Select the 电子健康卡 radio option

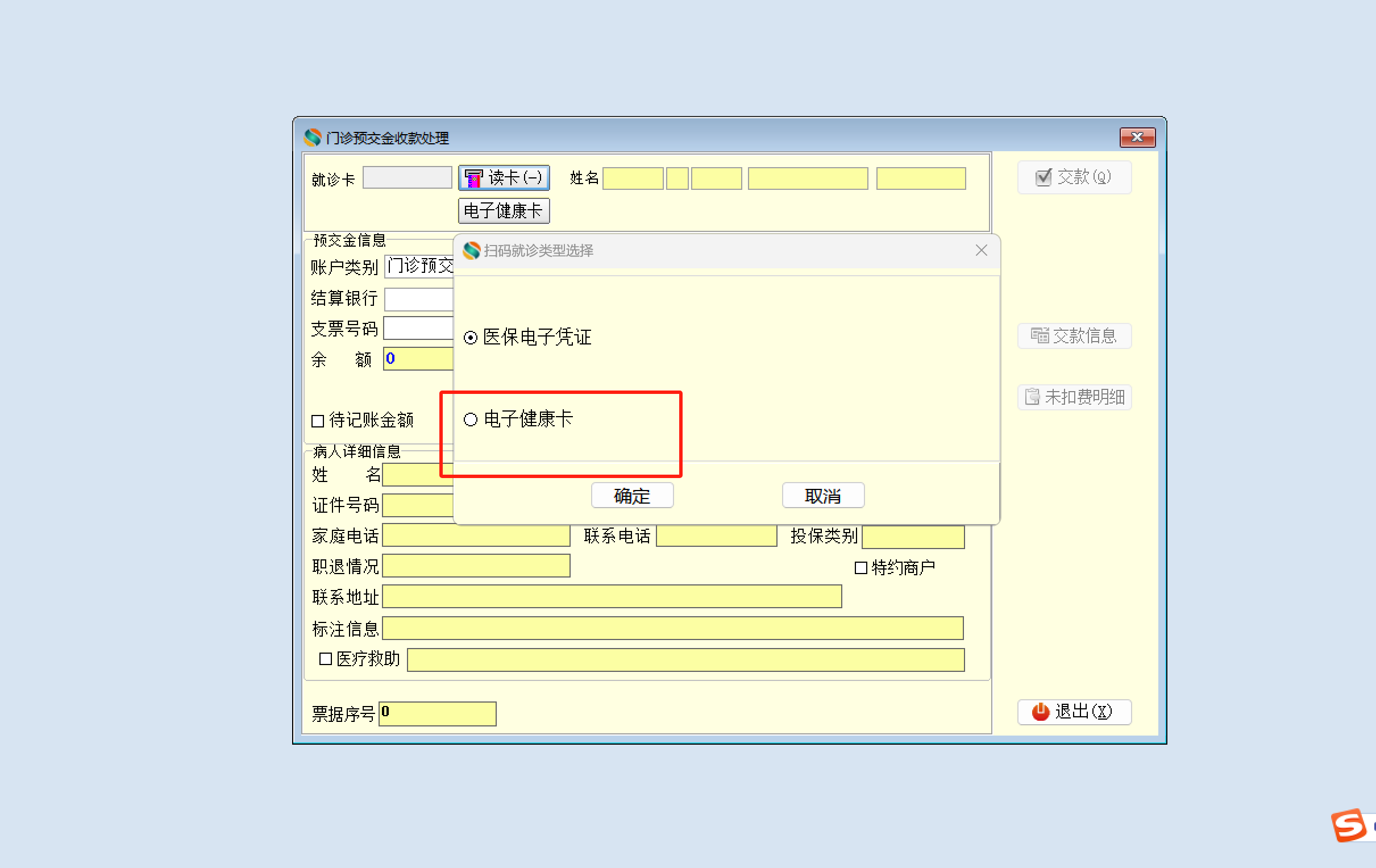pos(470,420)
